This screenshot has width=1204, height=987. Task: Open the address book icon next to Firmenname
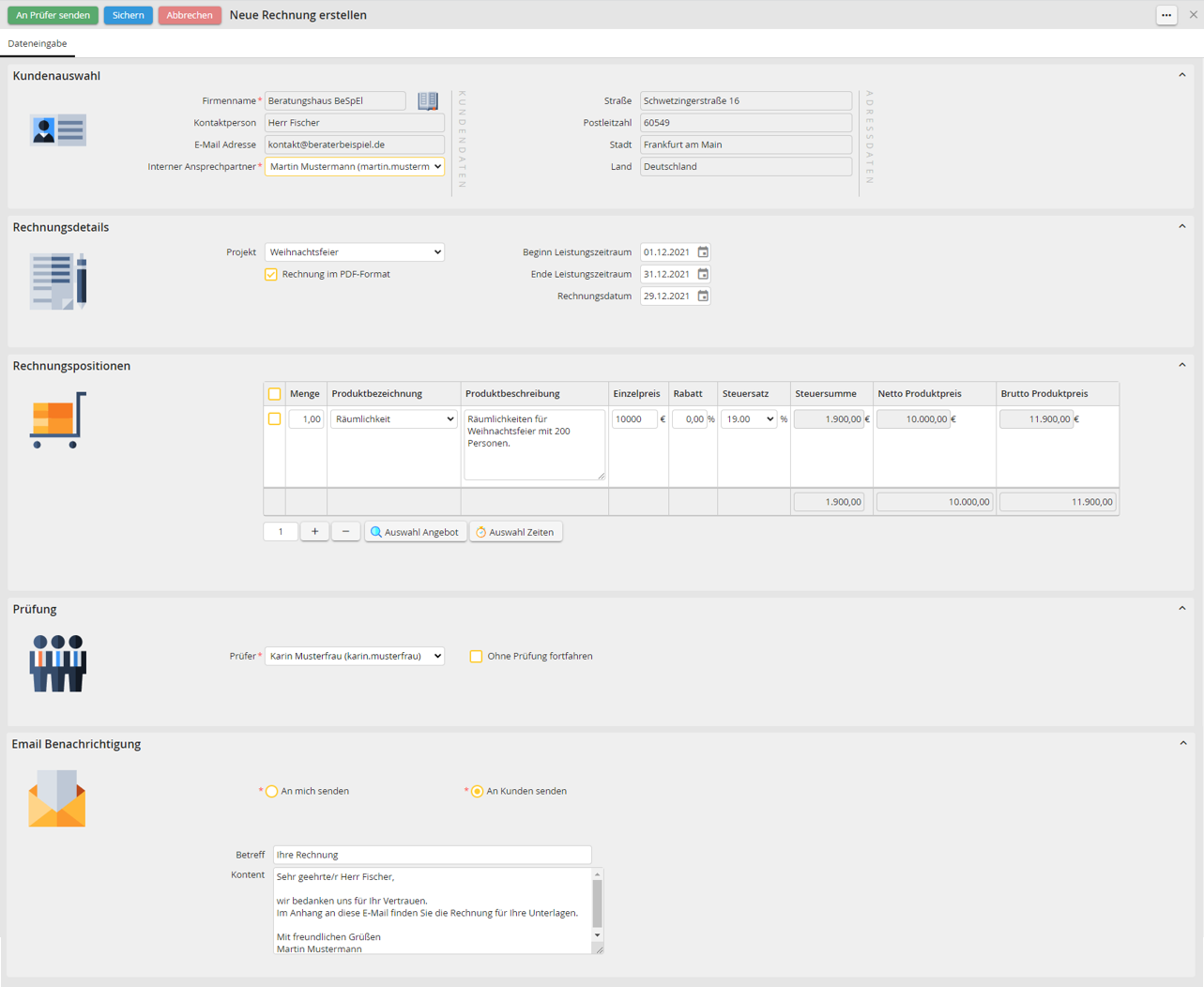[x=428, y=100]
